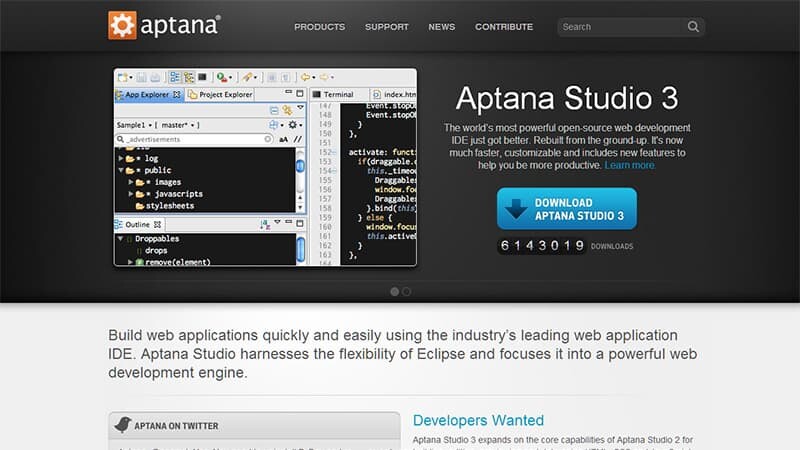This screenshot has width=800, height=450.
Task: Click the Print toolbar icon in IDE
Action: (155, 77)
